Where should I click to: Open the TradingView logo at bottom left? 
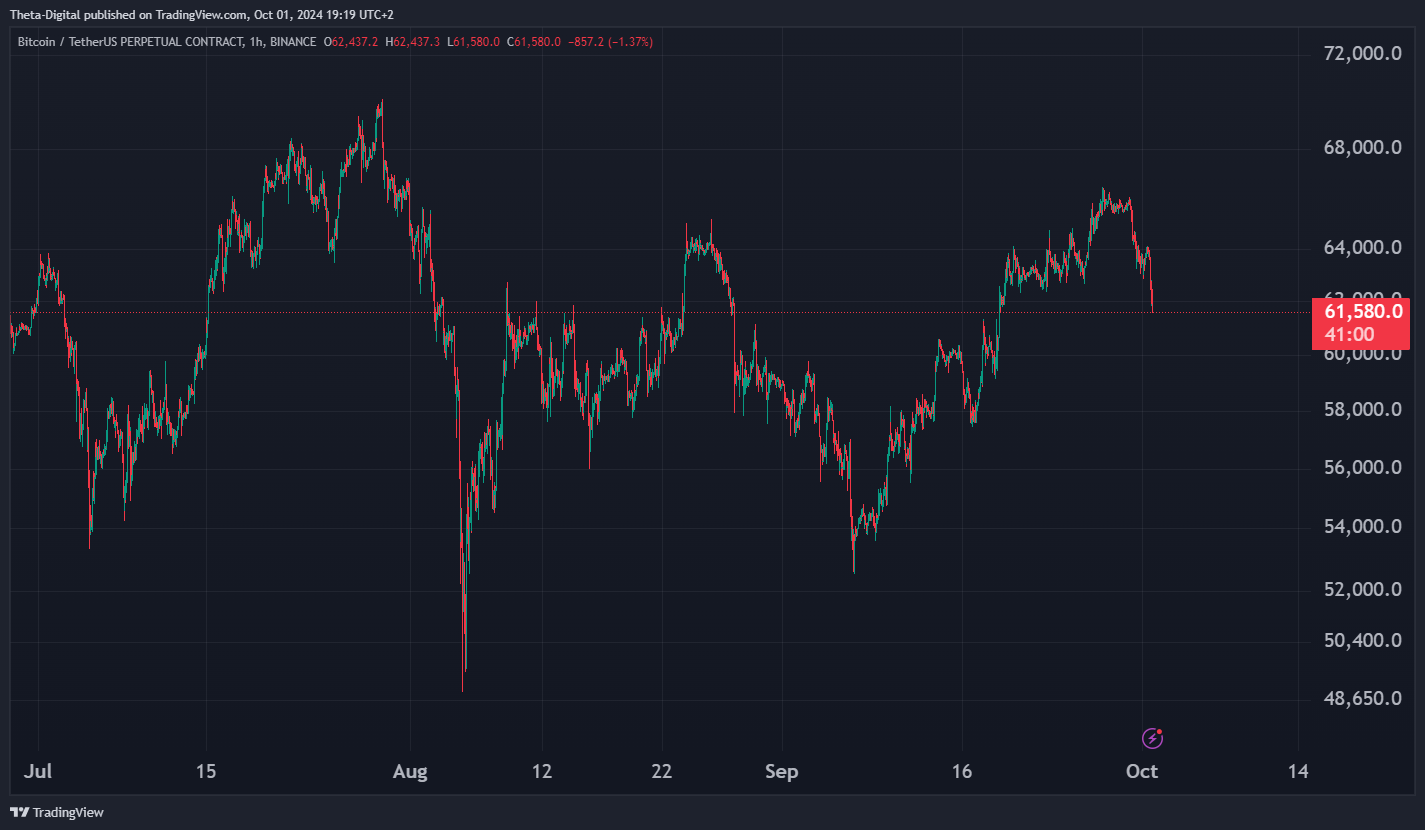[57, 812]
